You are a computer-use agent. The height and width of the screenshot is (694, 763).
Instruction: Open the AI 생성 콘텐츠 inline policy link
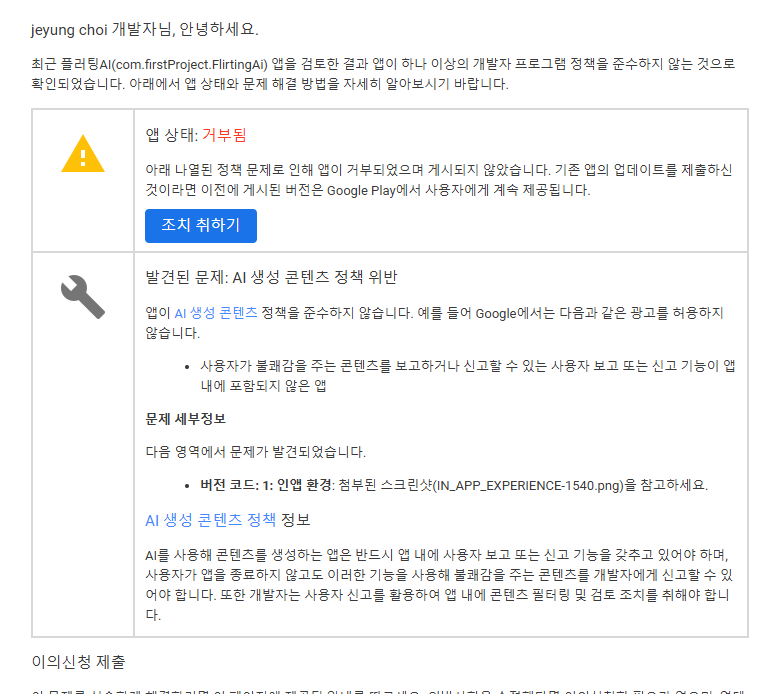(216, 313)
